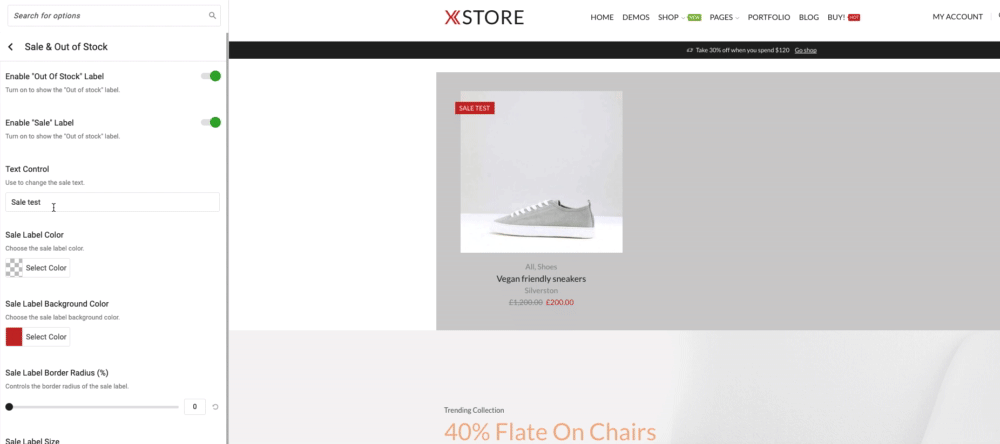Open the PORTFOLIO menu item
This screenshot has width=1000, height=444.
[769, 17]
